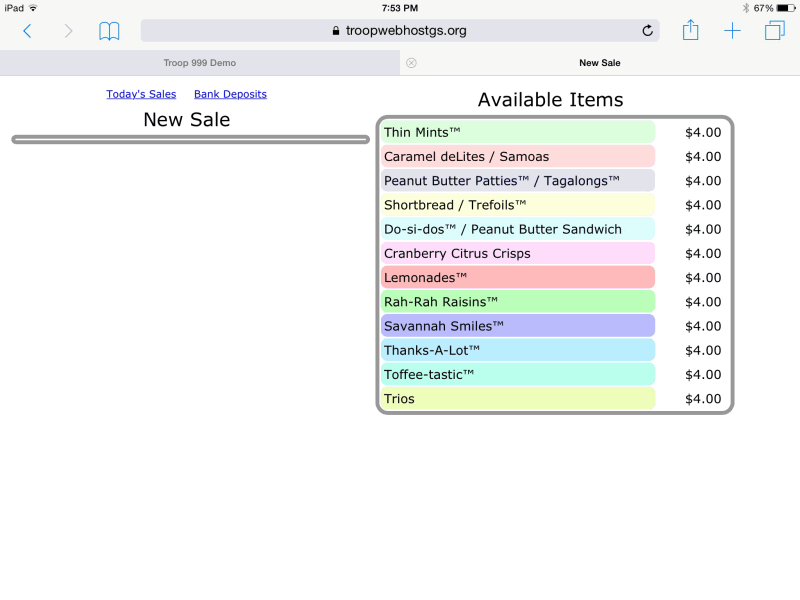Screen dimensions: 800x600
Task: Click the $4.00 price beside Lemonades
Action: tap(703, 278)
